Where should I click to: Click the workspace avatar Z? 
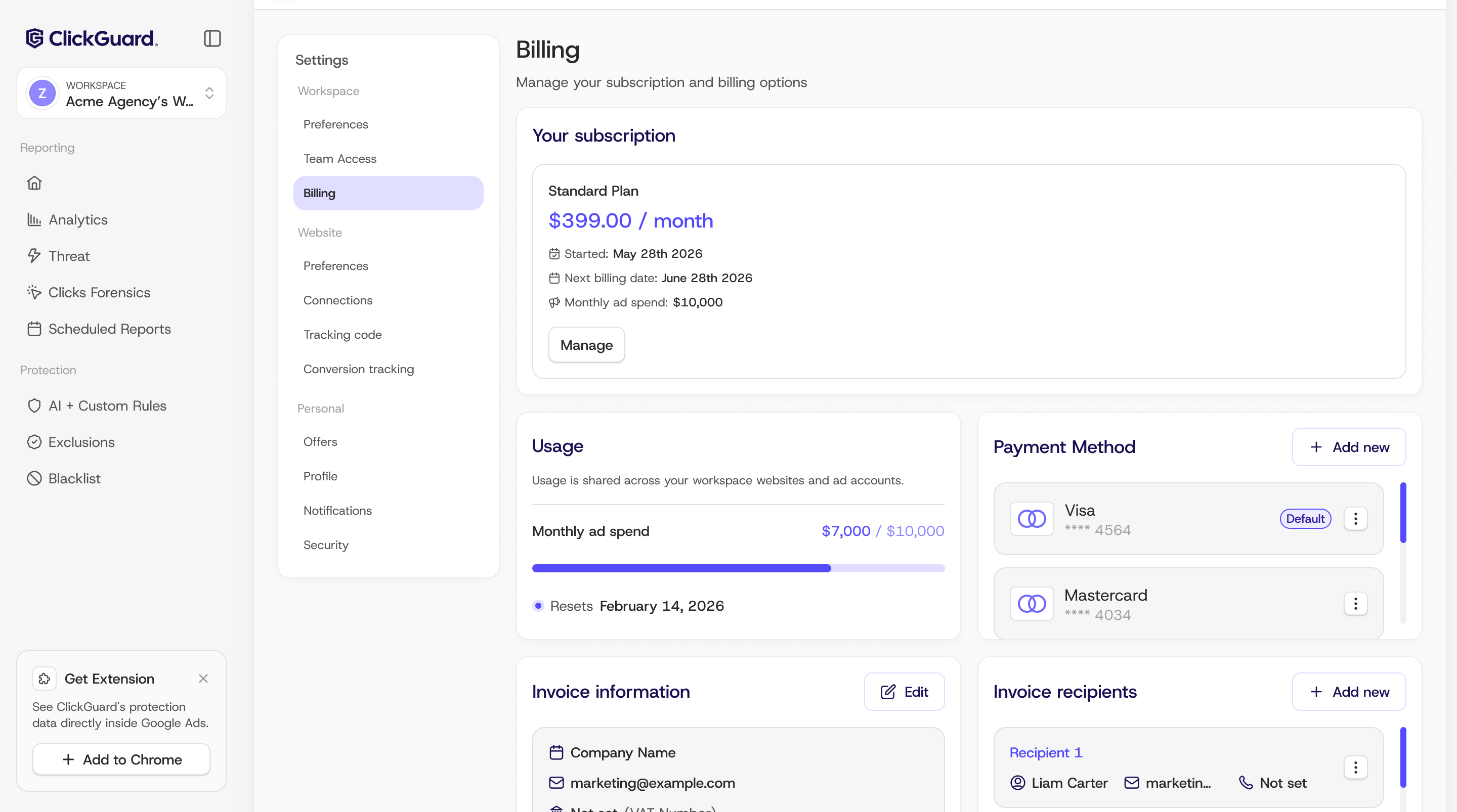42,94
